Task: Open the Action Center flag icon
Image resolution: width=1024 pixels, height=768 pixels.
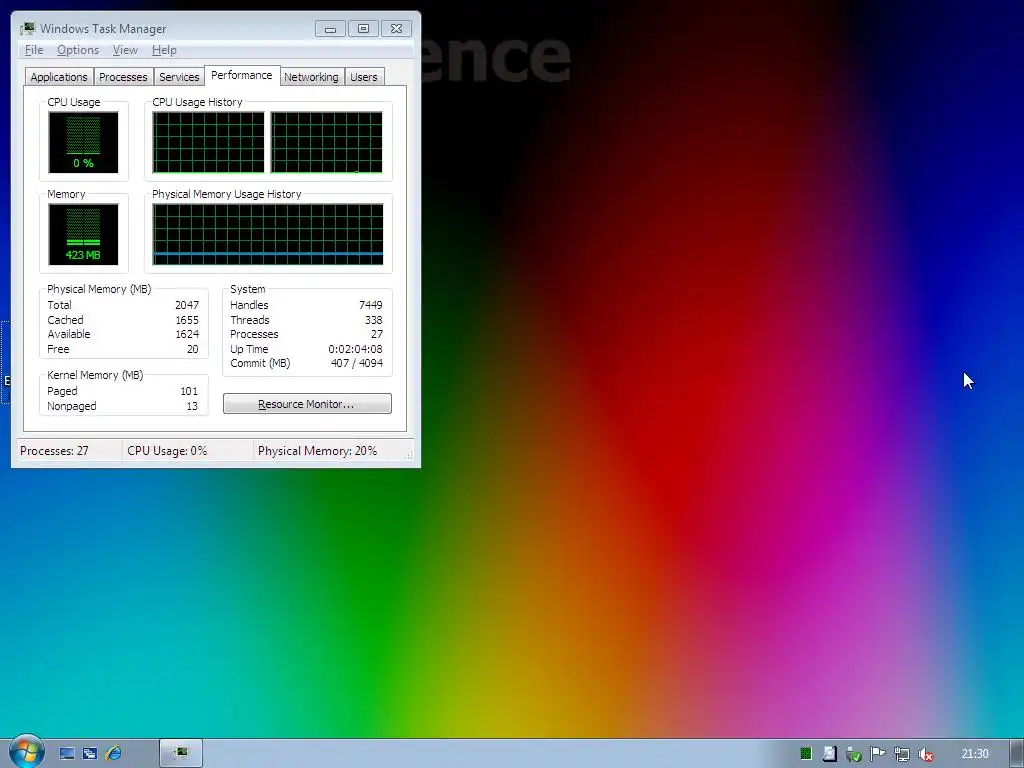Action: click(x=878, y=754)
